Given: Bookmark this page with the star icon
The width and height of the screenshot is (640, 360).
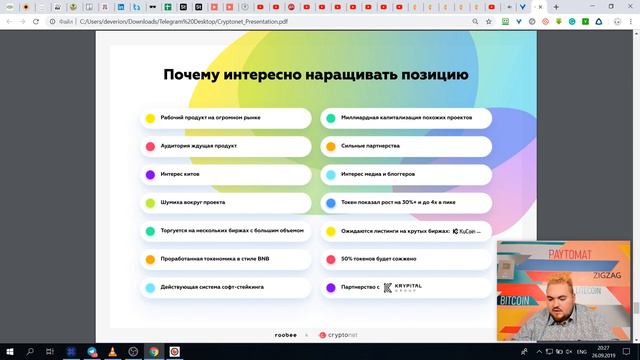Looking at the screenshot, I should [489, 22].
